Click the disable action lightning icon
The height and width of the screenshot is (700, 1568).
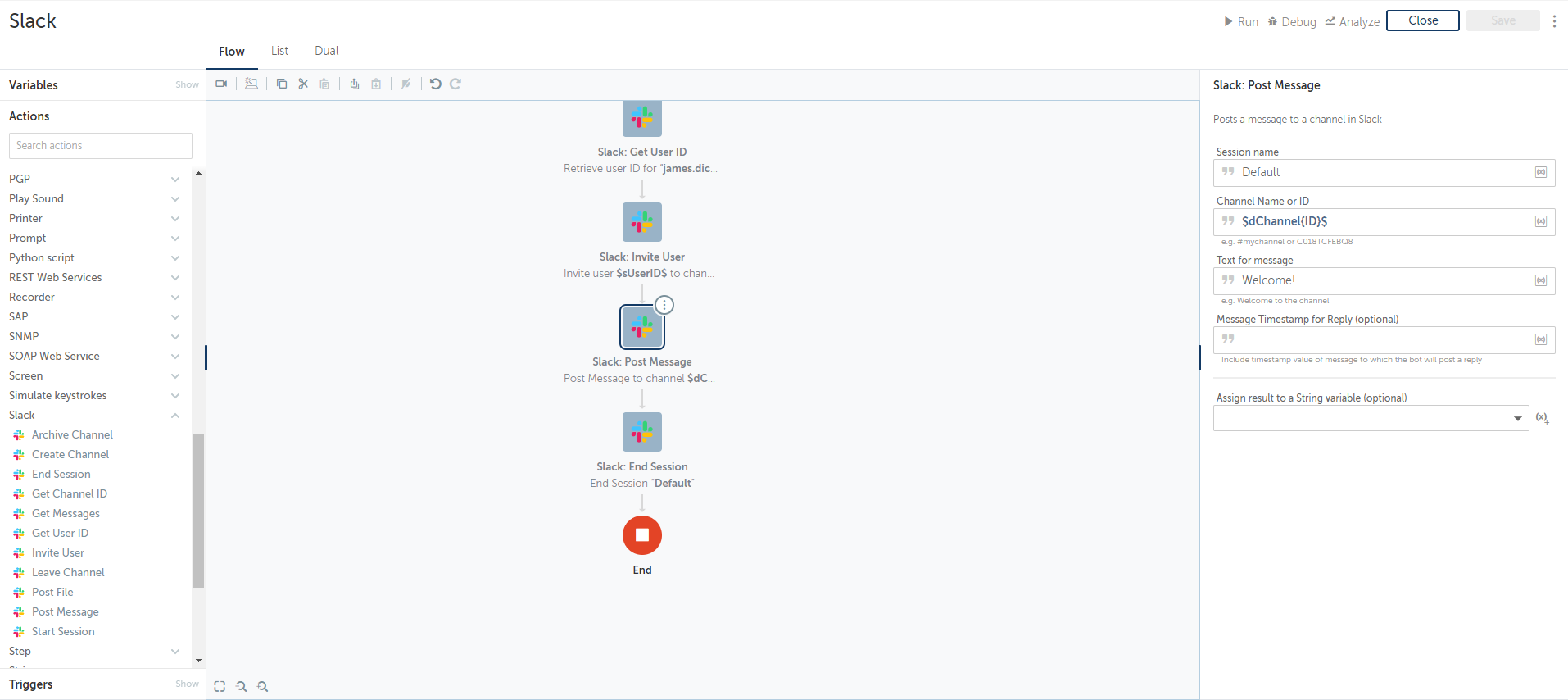(x=406, y=84)
